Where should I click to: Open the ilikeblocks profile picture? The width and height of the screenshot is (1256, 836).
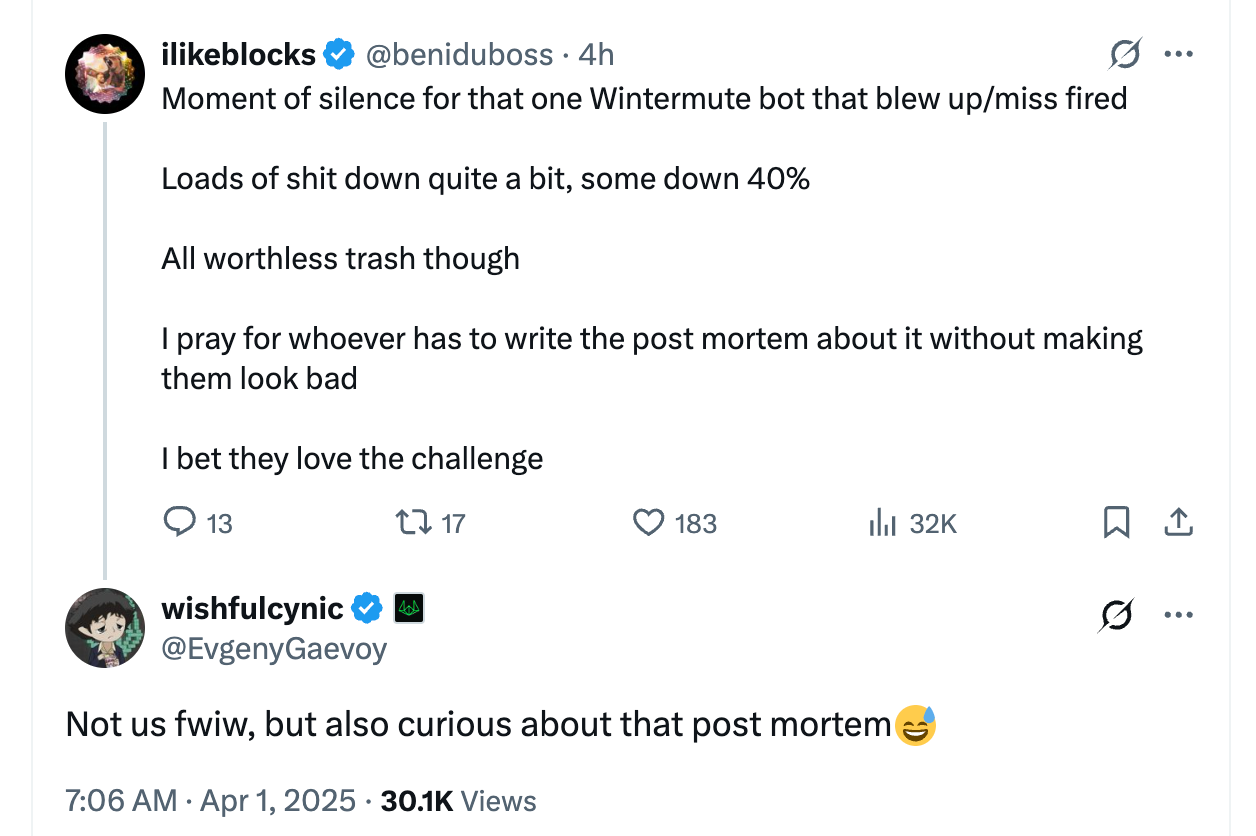tap(106, 74)
